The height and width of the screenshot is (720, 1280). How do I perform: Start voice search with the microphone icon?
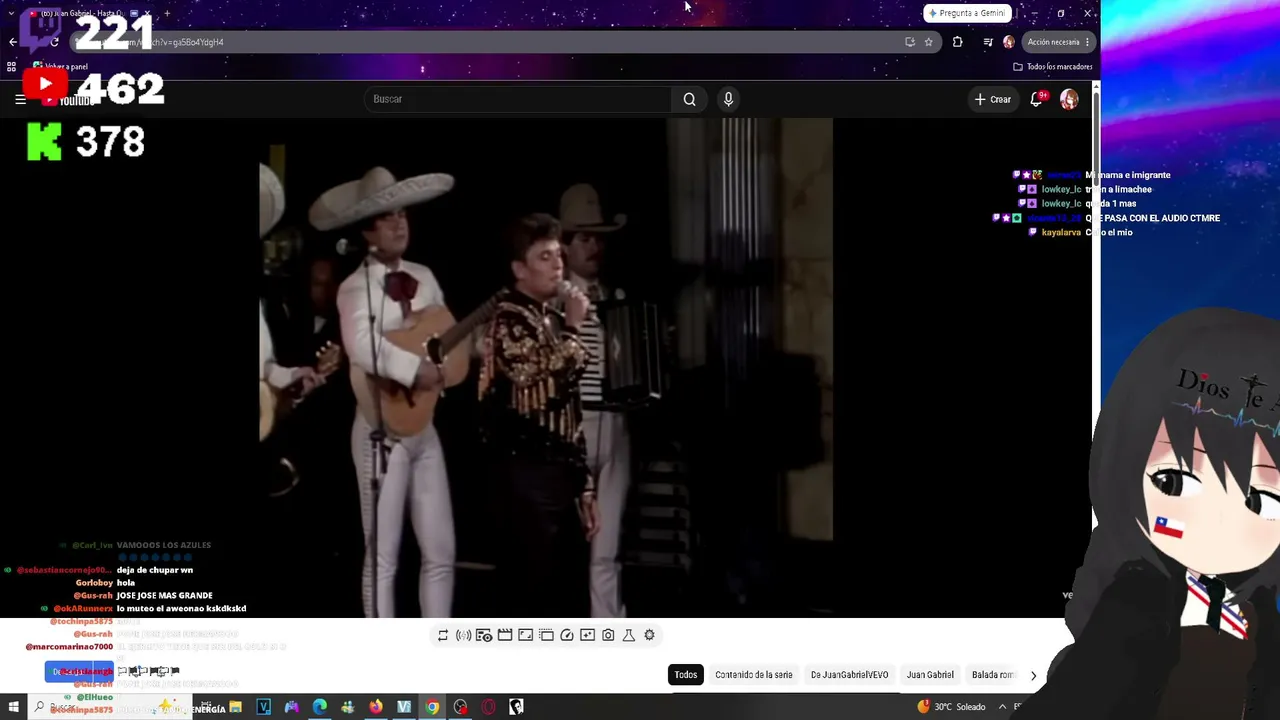point(728,99)
